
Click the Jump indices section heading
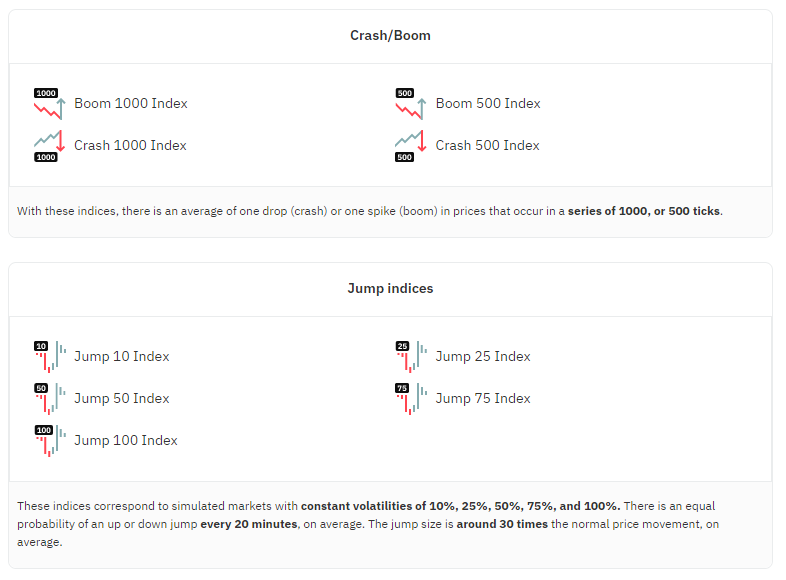pos(390,289)
